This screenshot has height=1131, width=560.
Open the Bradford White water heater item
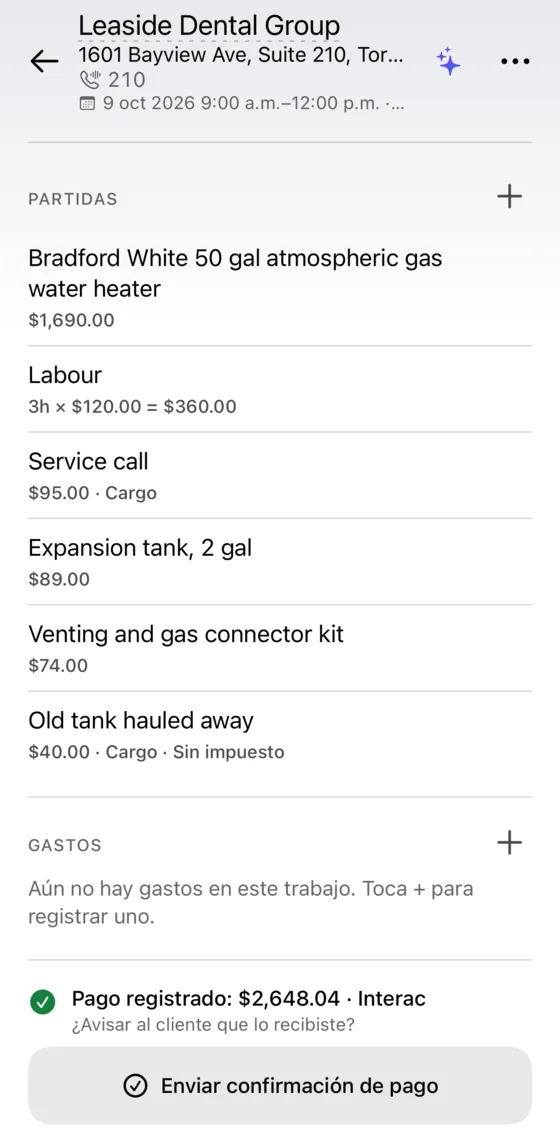pyautogui.click(x=280, y=288)
